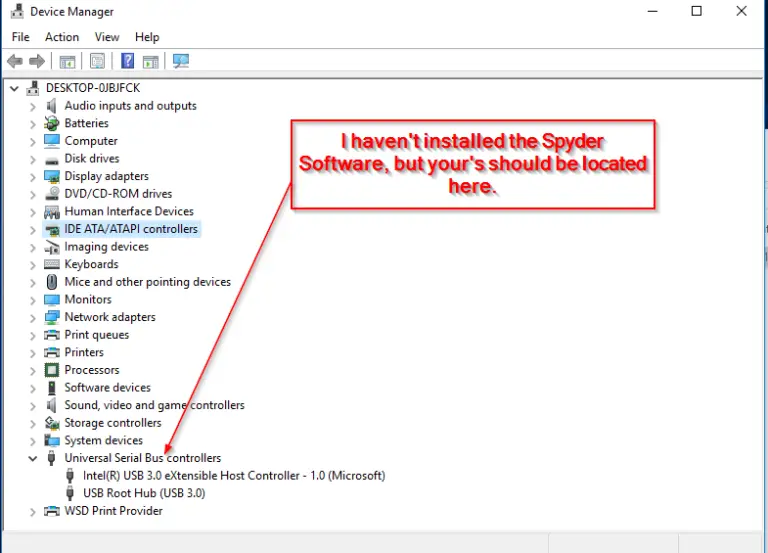The image size is (768, 553).
Task: Expand the System devices category
Action: click(x=32, y=441)
